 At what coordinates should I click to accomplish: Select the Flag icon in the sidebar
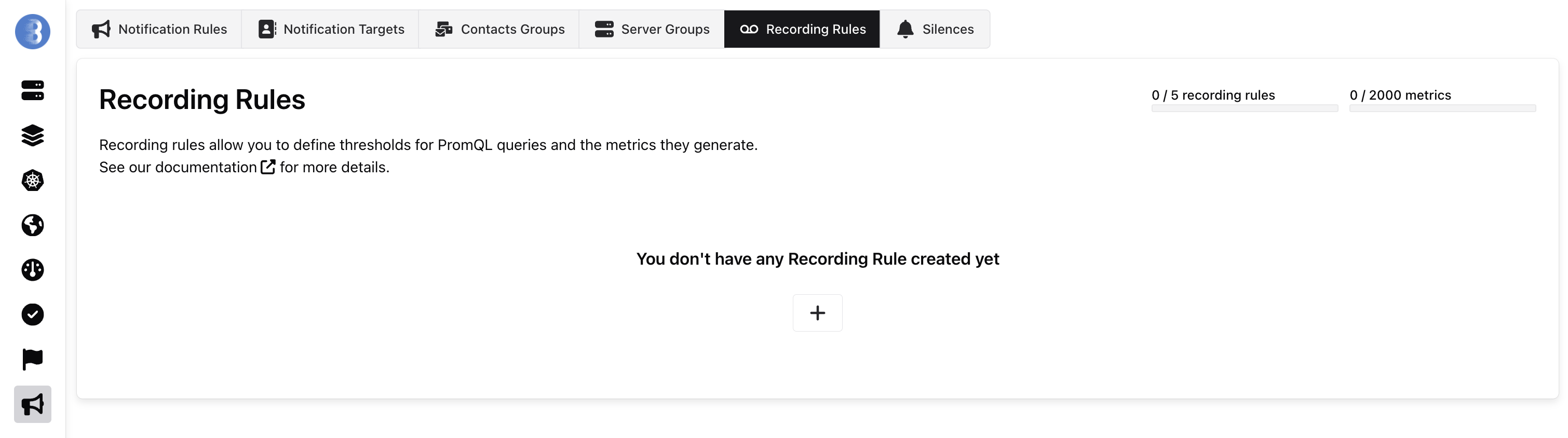pyautogui.click(x=32, y=359)
